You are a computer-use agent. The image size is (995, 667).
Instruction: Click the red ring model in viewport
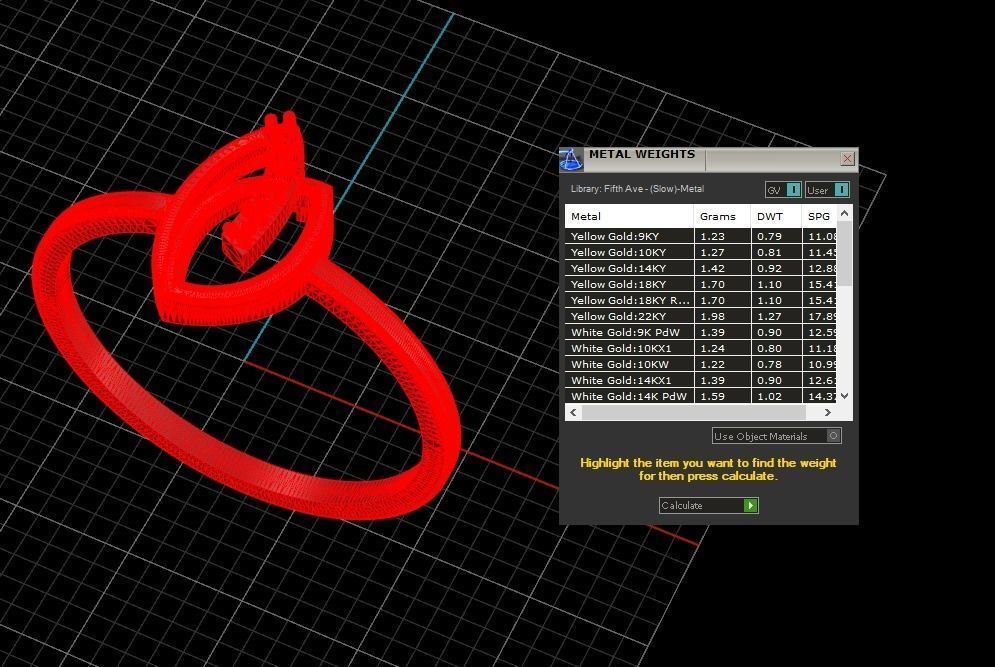(247, 317)
